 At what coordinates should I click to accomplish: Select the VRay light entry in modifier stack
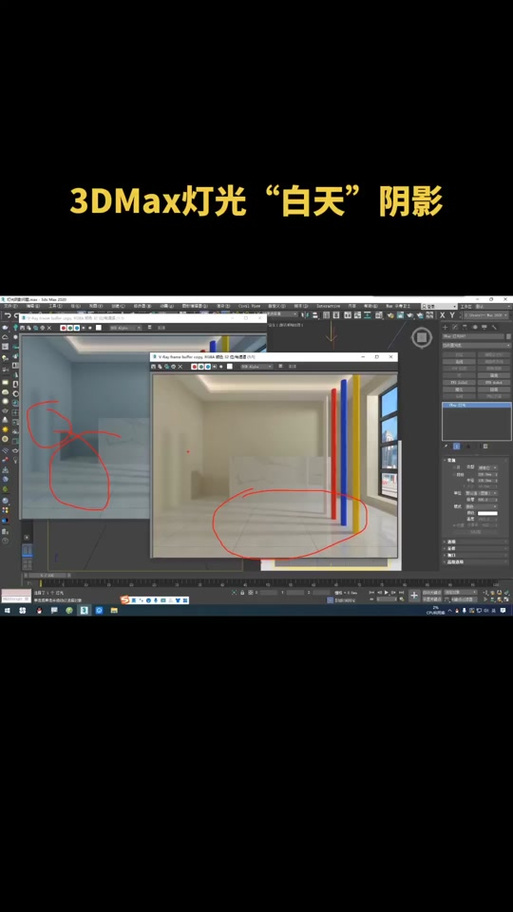tap(477, 405)
